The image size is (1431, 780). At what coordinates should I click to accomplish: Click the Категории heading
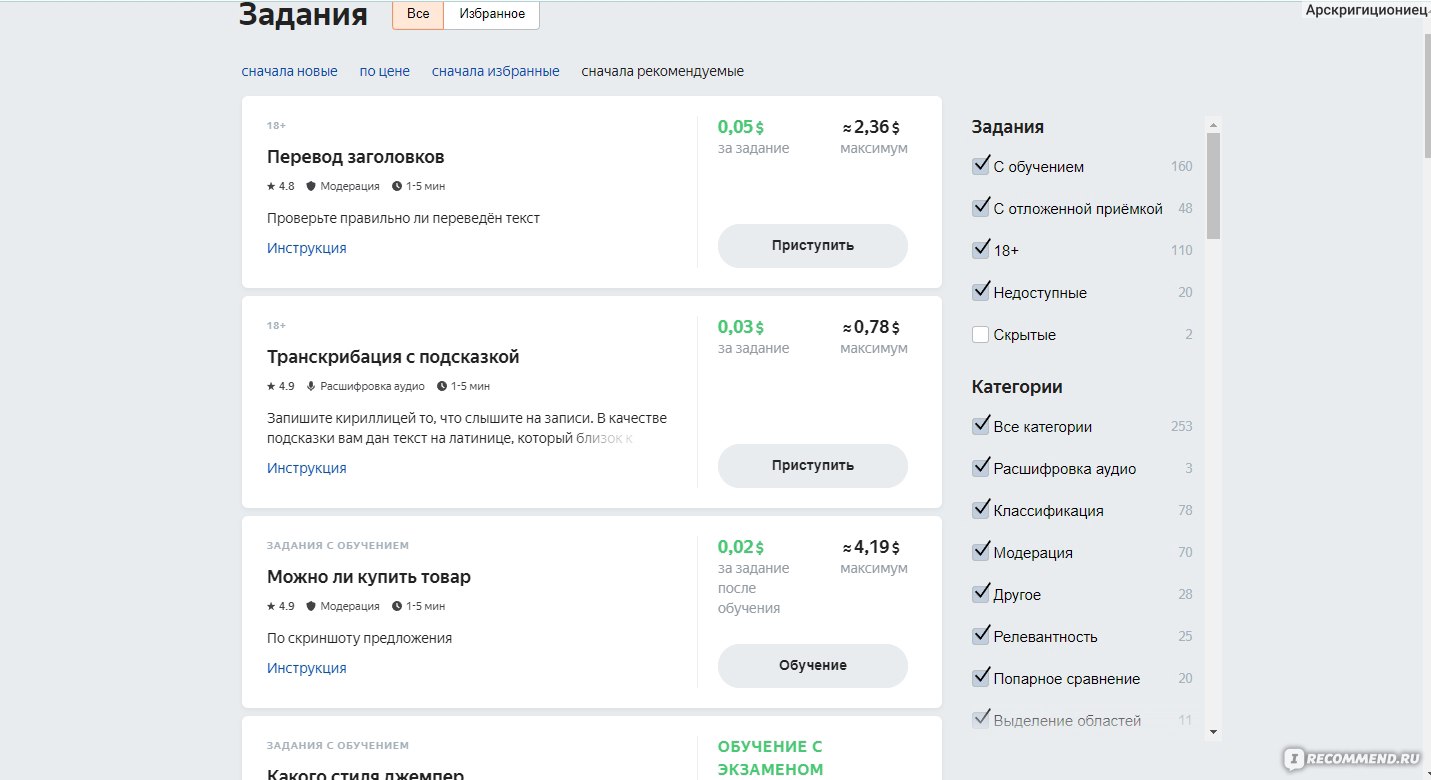[1017, 387]
